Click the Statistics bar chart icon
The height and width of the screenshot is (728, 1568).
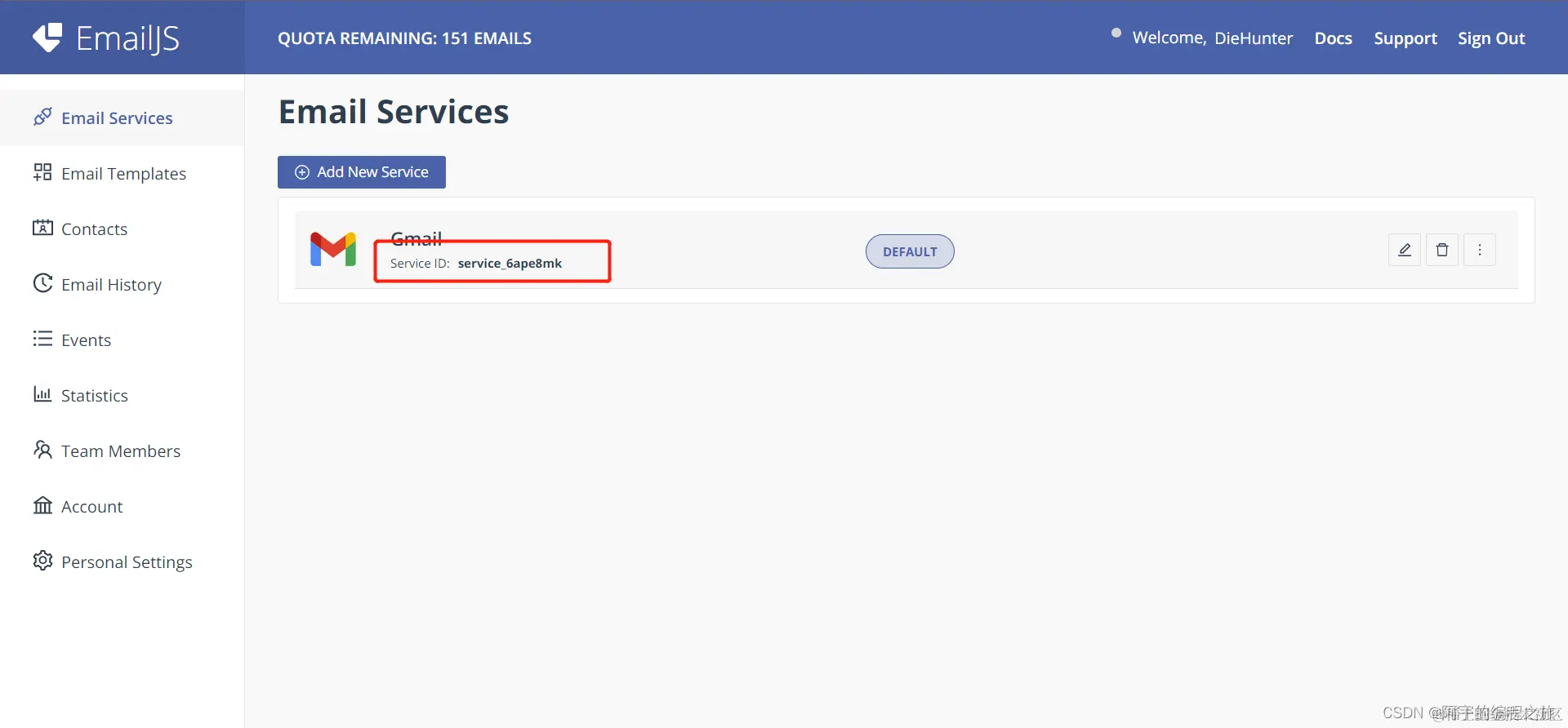pos(42,394)
